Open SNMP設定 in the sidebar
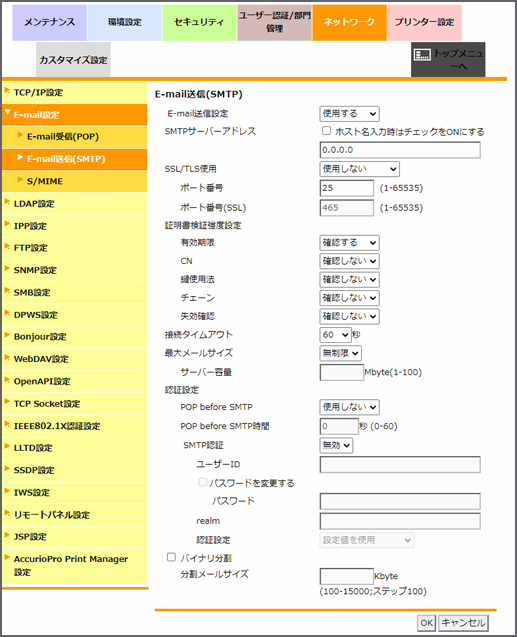This screenshot has width=517, height=637. [75, 271]
